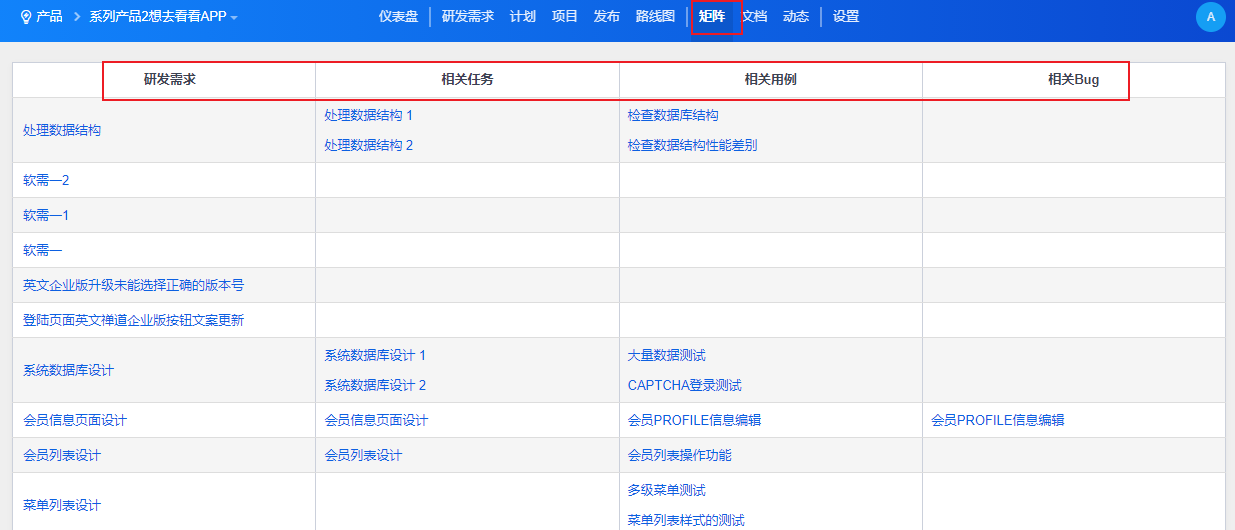Open the 会员信息页面设计 requirement
Viewport: 1235px width, 530px height.
pos(75,420)
